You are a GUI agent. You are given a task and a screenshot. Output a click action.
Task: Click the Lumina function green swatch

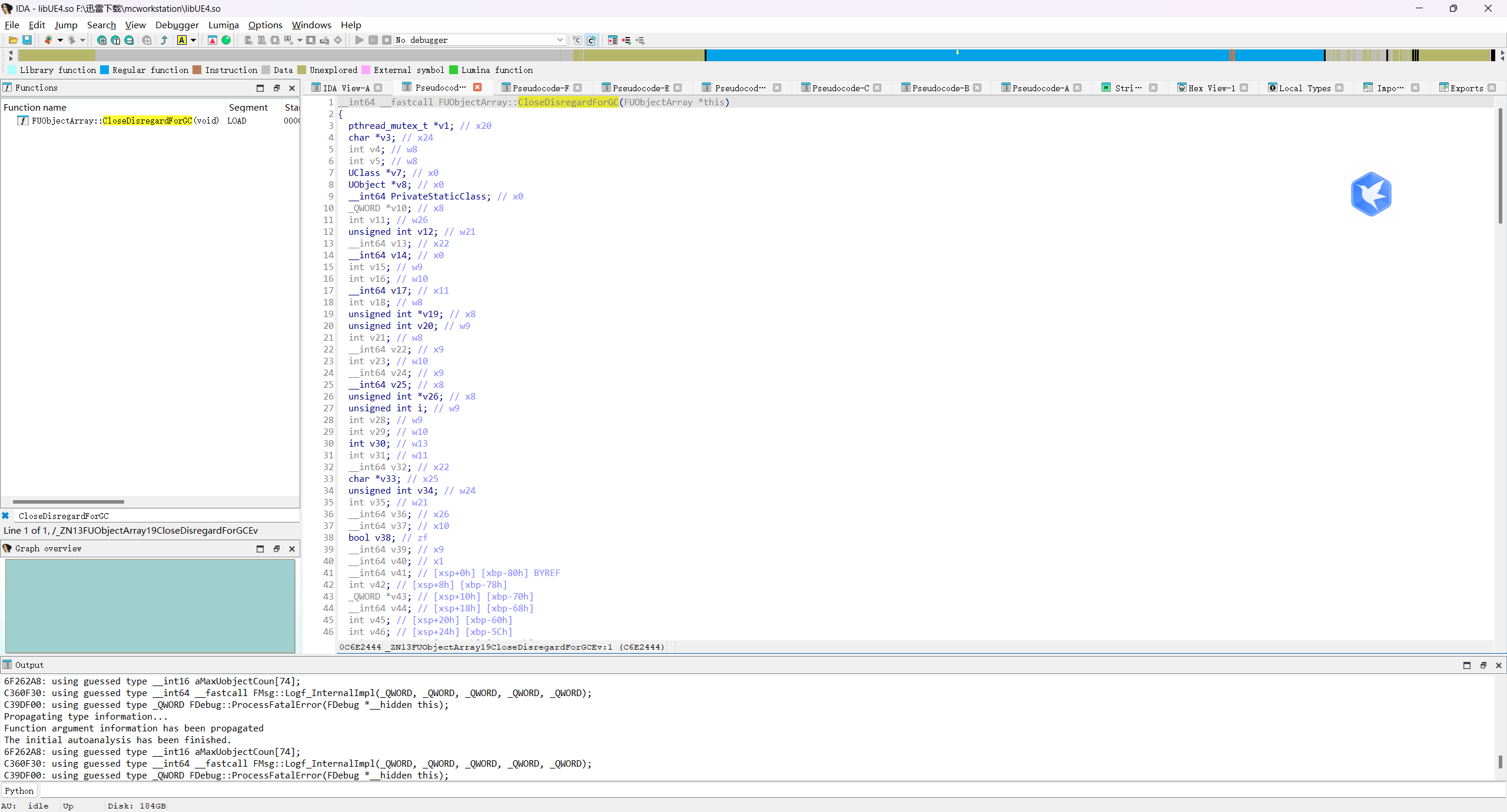(x=453, y=70)
